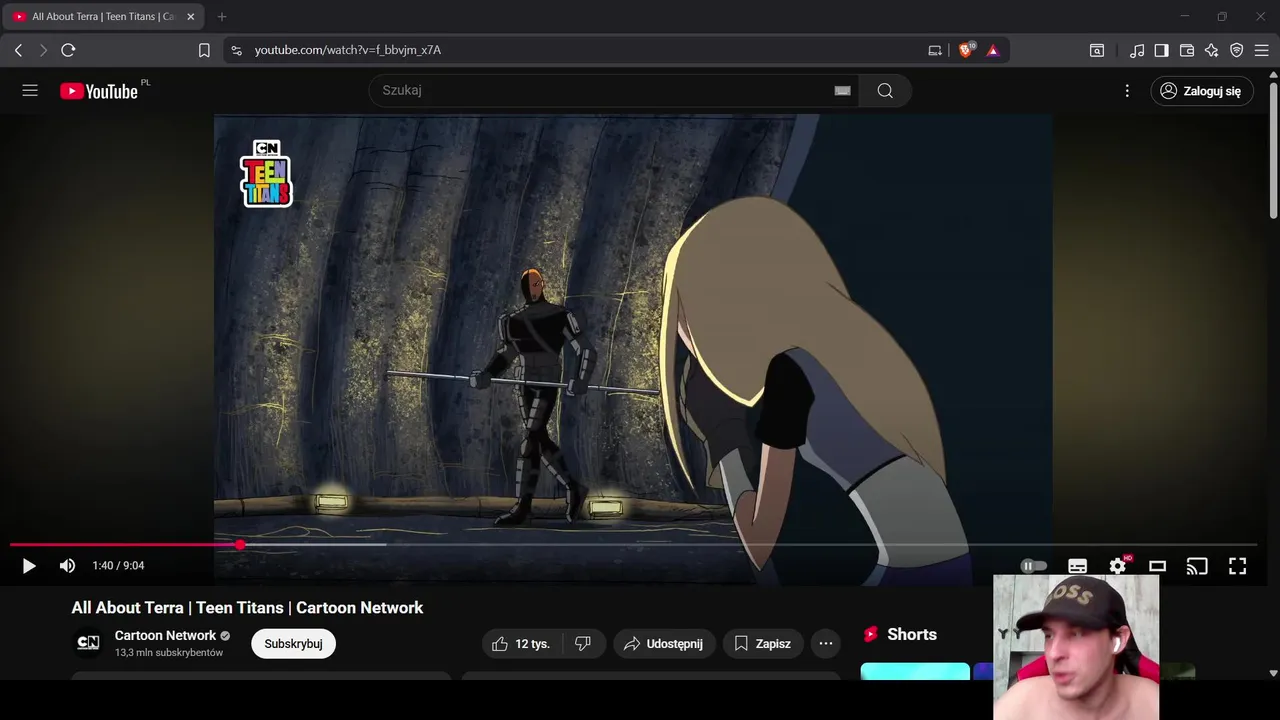Viewport: 1280px width, 720px height.
Task: Reload the current page
Action: pyautogui.click(x=68, y=50)
